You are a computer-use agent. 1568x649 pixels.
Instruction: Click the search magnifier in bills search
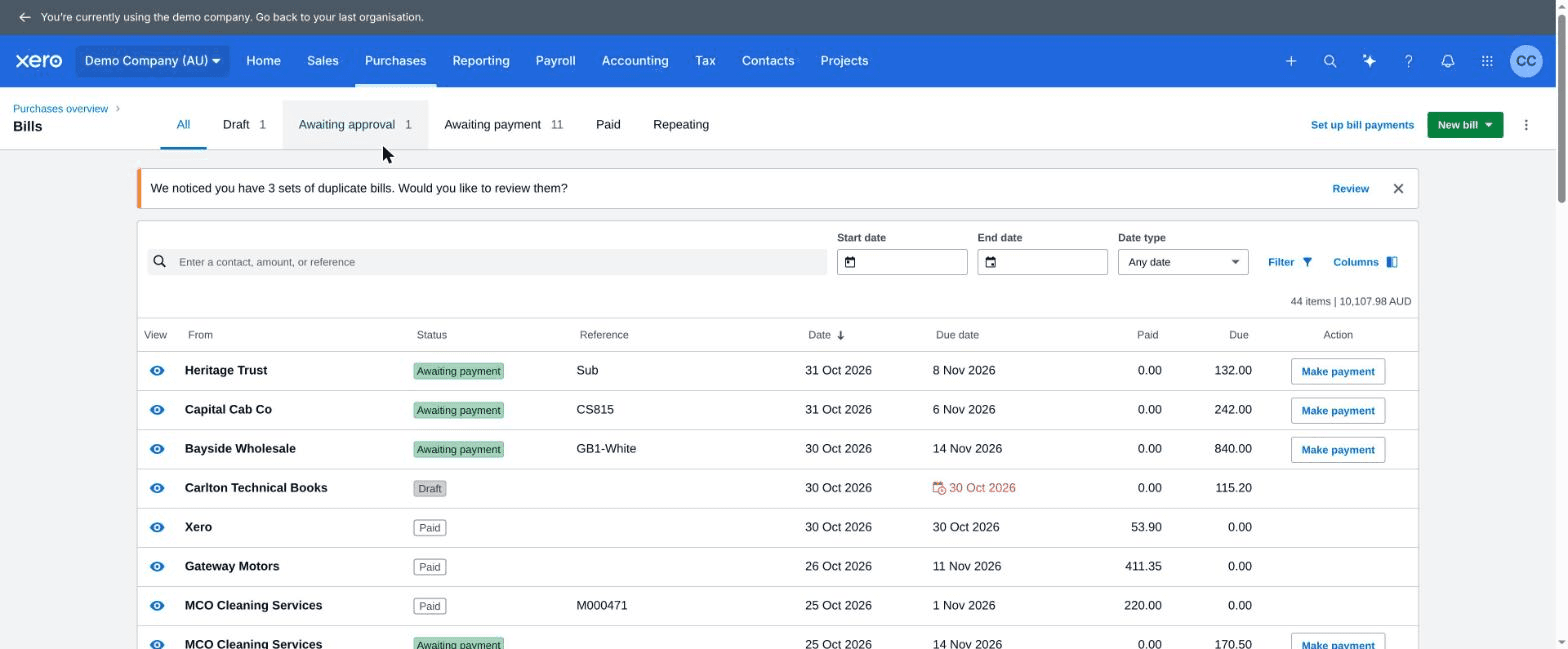pyautogui.click(x=159, y=261)
